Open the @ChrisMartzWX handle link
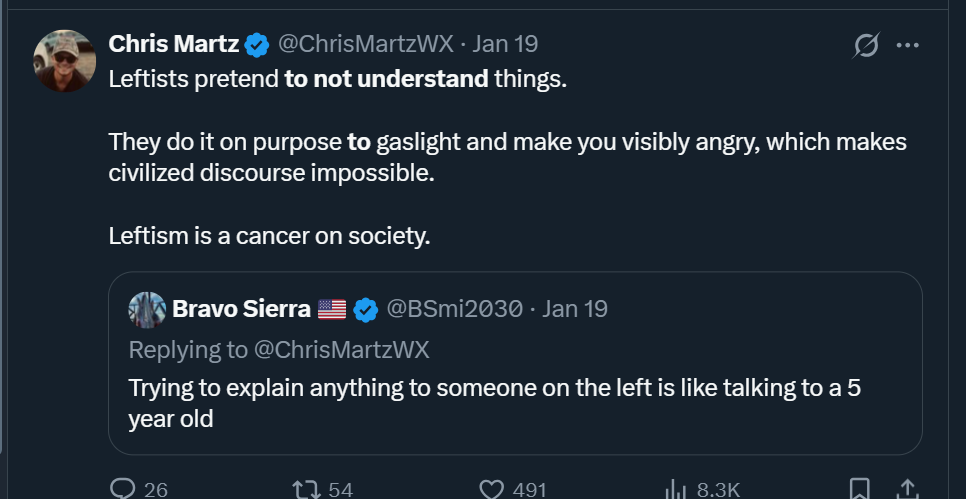This screenshot has width=966, height=499. [364, 44]
